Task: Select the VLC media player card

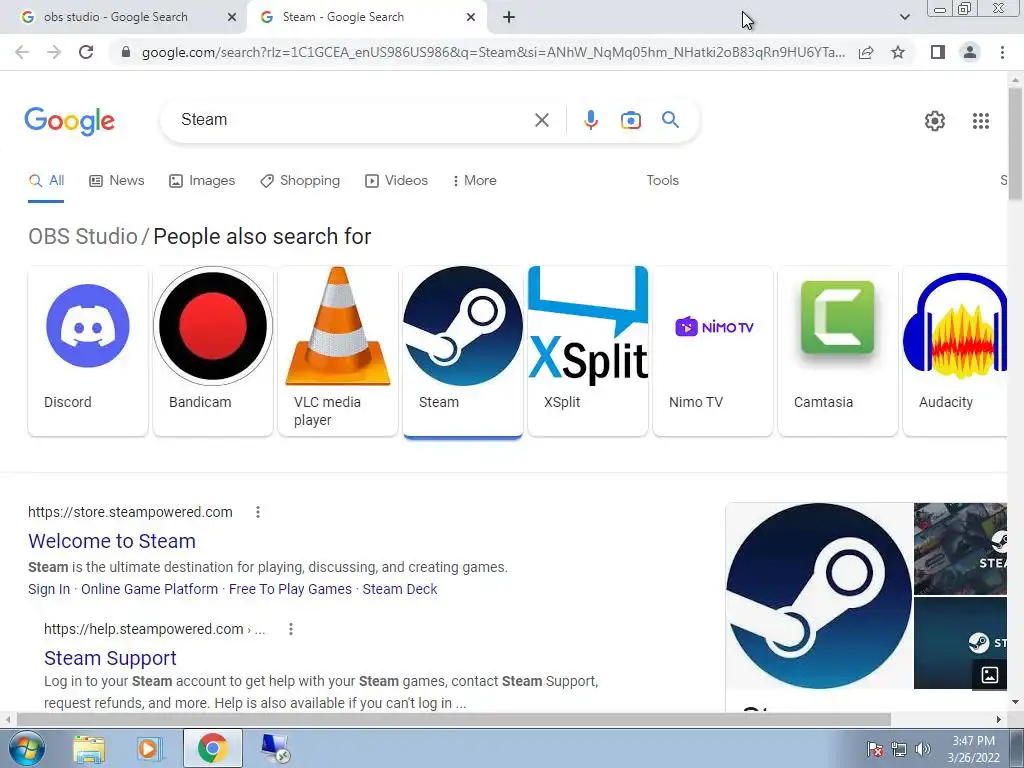Action: click(x=338, y=350)
